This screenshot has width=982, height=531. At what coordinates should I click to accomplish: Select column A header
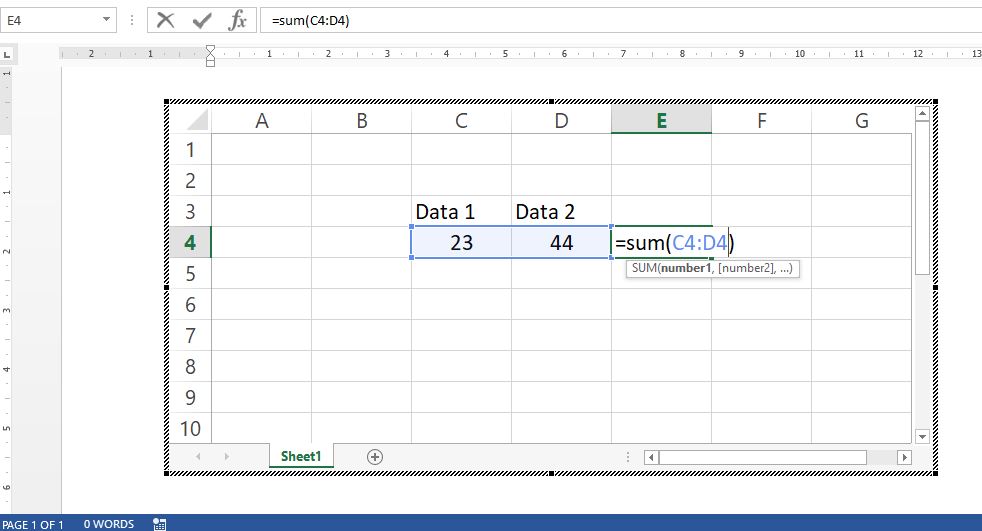pyautogui.click(x=262, y=120)
